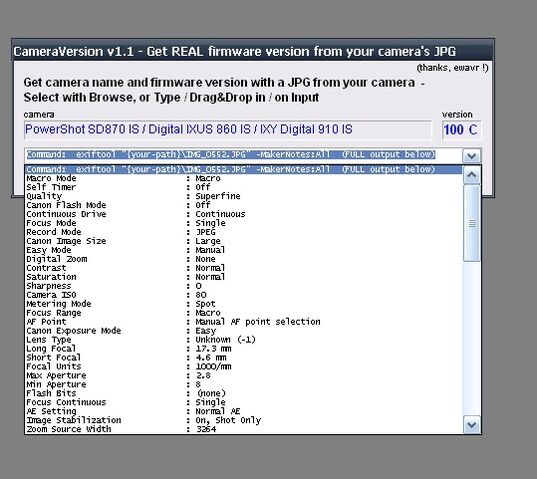The image size is (537, 479).
Task: Select the Focus Mode row
Action: 243,223
